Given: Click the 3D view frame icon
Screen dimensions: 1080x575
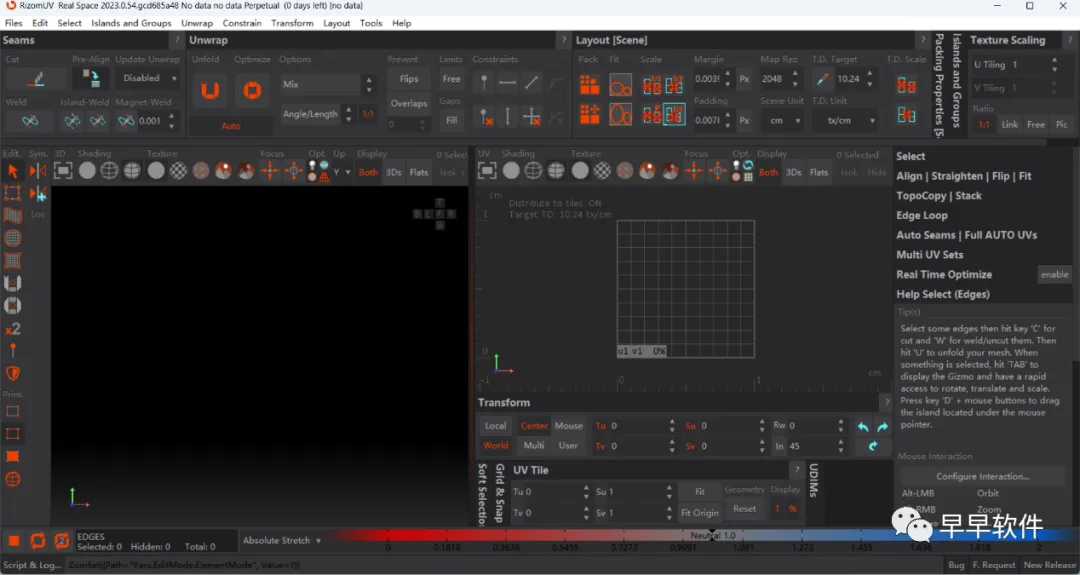Looking at the screenshot, I should (x=63, y=170).
